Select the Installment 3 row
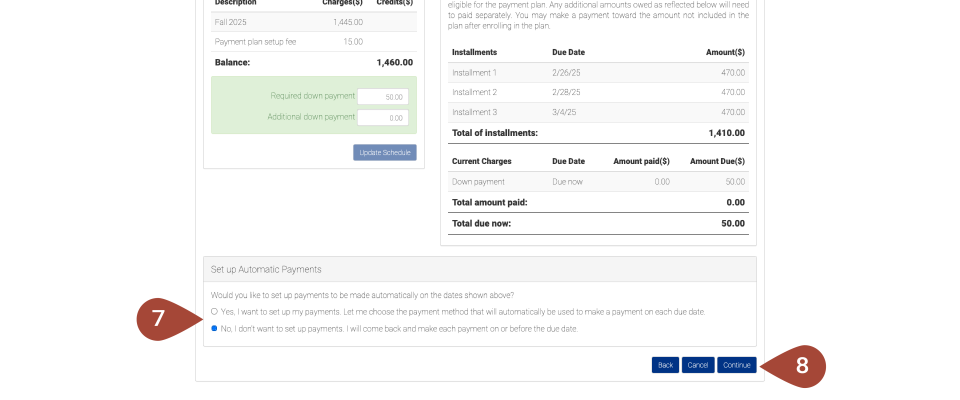 click(598, 112)
